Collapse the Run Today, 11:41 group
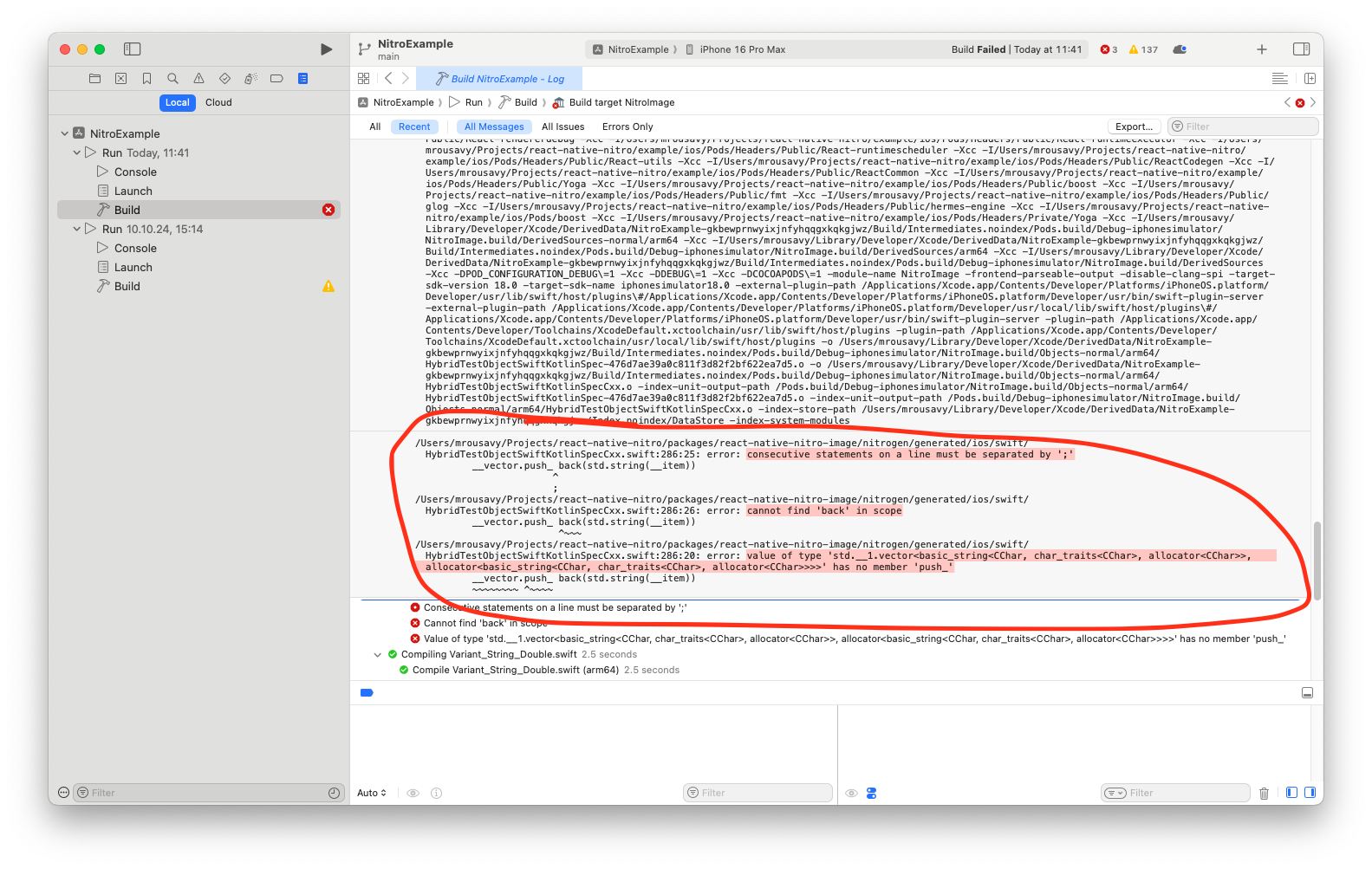The width and height of the screenshot is (1372, 869). [77, 153]
